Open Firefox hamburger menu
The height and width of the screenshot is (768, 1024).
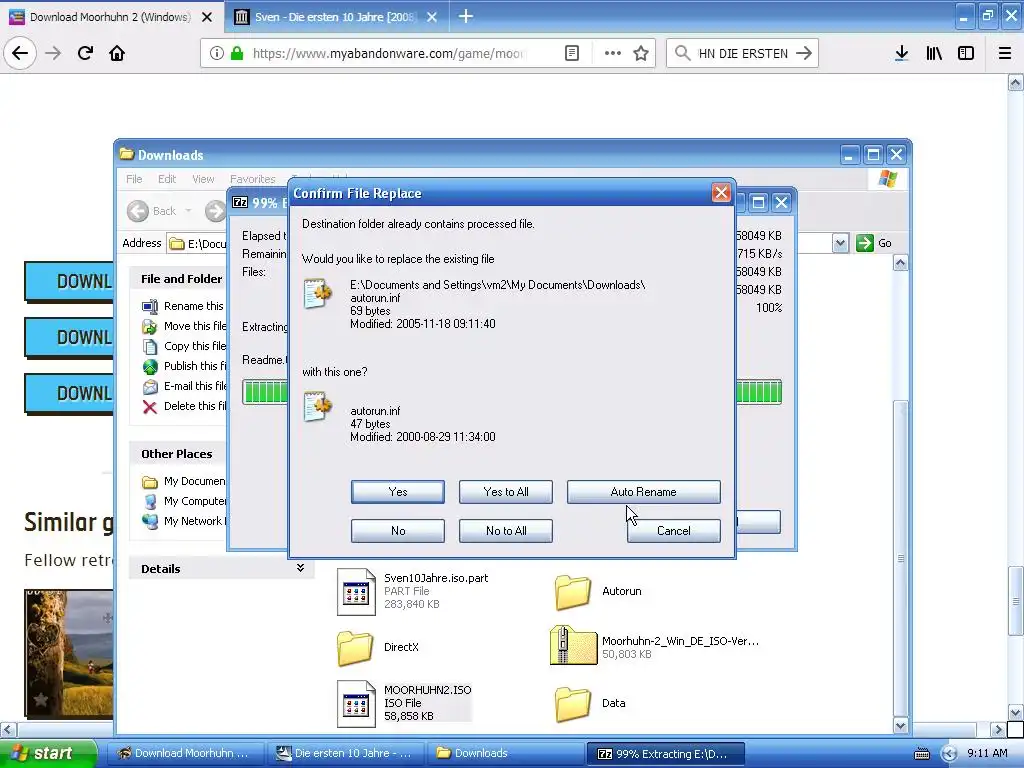[1005, 53]
